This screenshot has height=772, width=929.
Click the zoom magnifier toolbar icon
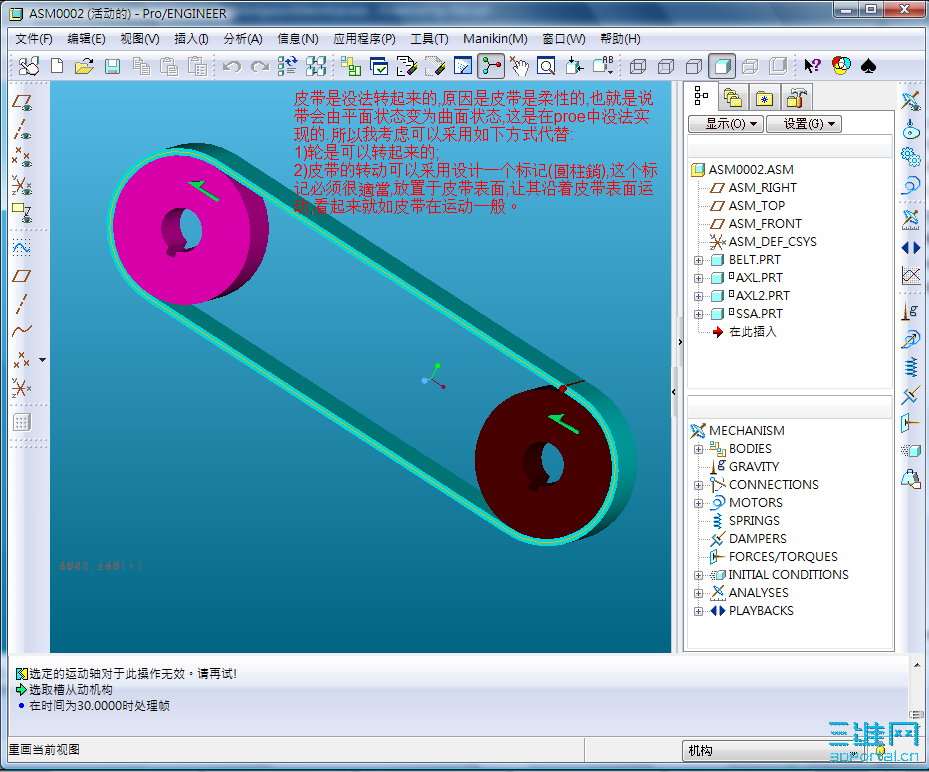(x=546, y=66)
